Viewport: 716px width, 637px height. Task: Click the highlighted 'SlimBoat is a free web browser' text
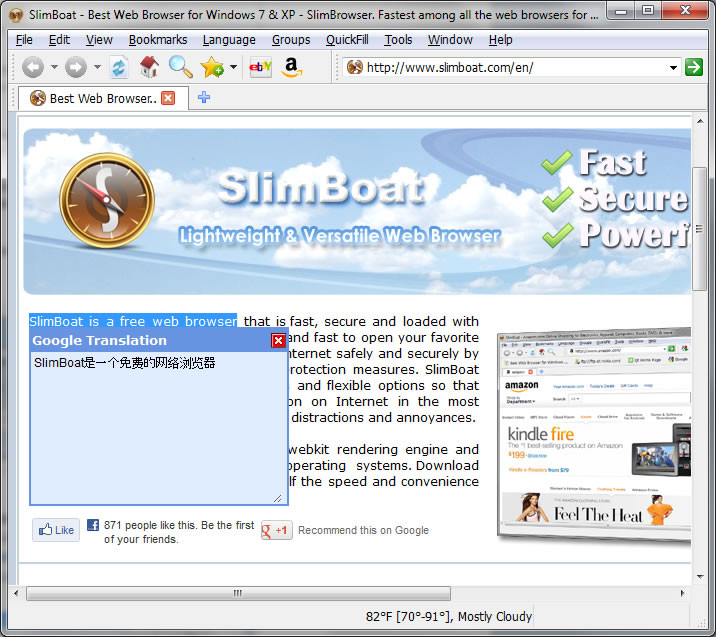[133, 321]
